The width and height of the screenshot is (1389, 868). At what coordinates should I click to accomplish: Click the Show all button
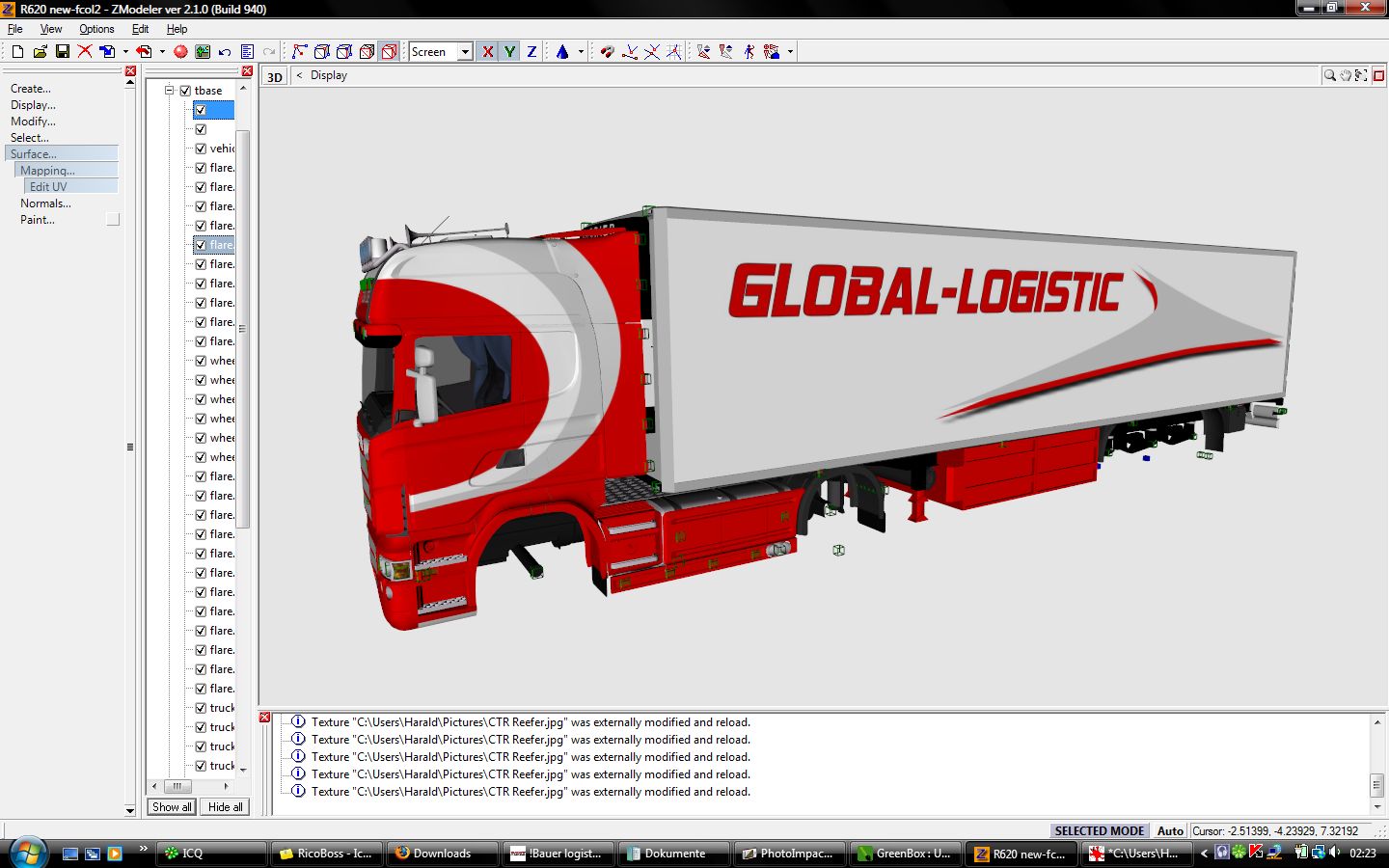tap(172, 807)
